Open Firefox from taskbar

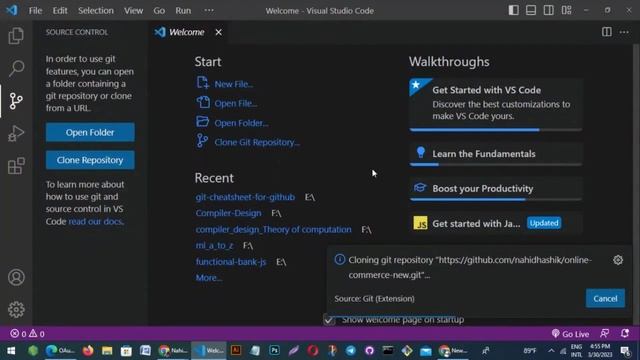pos(88,351)
